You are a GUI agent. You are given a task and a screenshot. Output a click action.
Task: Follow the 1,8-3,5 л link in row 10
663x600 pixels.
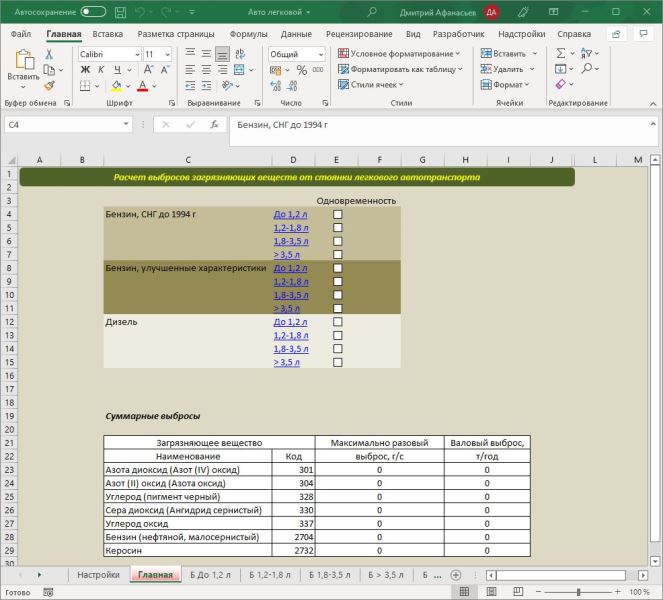(291, 295)
